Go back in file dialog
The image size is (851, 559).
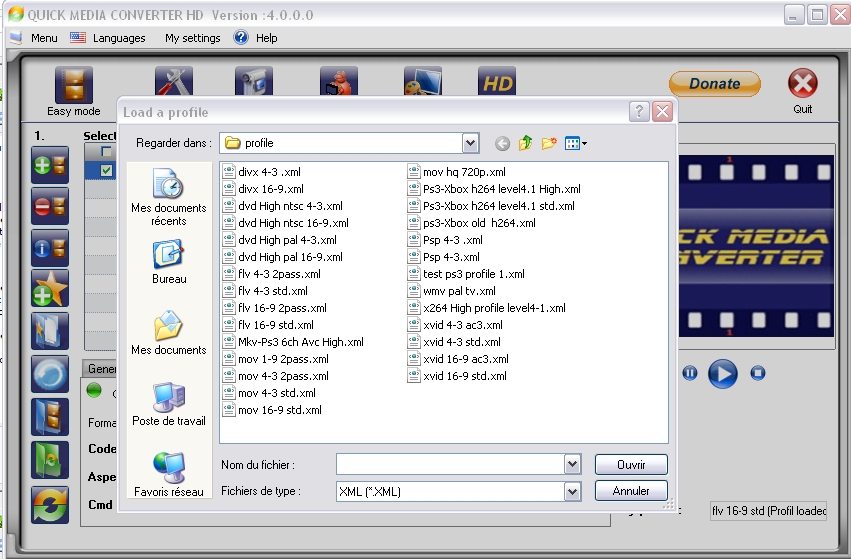point(503,143)
